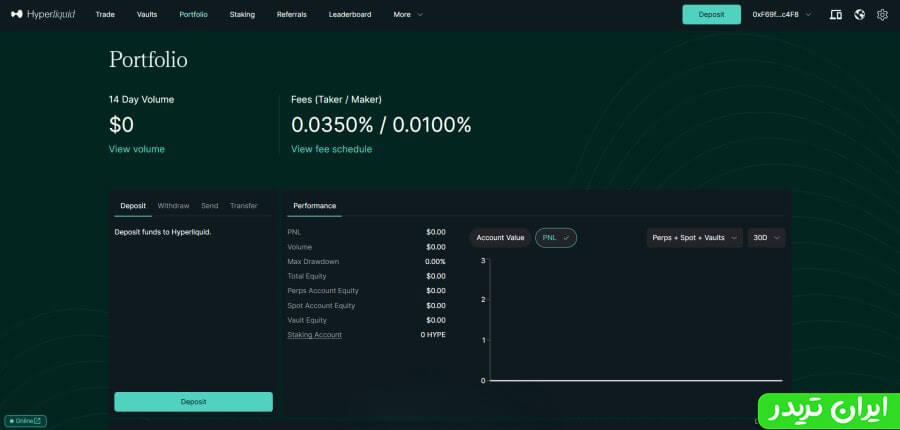
Task: Go to the Trade page
Action: coord(105,14)
